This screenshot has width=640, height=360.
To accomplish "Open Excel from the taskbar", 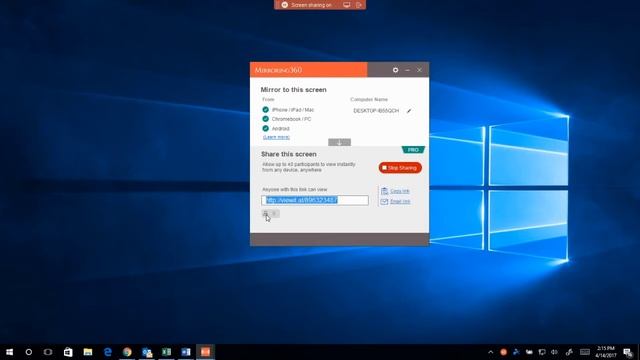I will (x=167, y=352).
